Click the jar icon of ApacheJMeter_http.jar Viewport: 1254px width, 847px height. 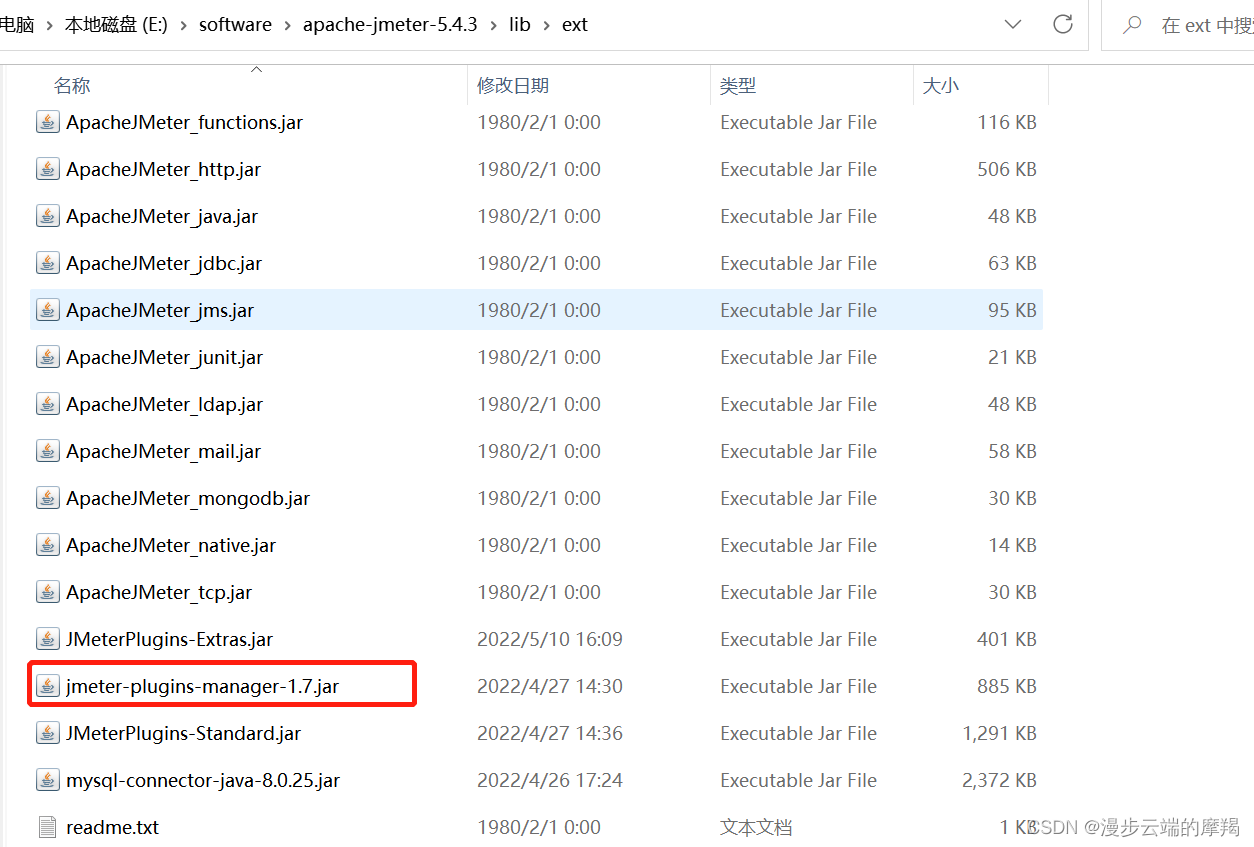pos(47,169)
